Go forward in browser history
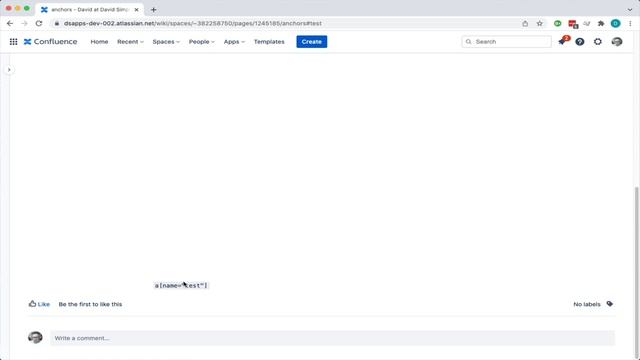This screenshot has width=640, height=360. [x=24, y=23]
